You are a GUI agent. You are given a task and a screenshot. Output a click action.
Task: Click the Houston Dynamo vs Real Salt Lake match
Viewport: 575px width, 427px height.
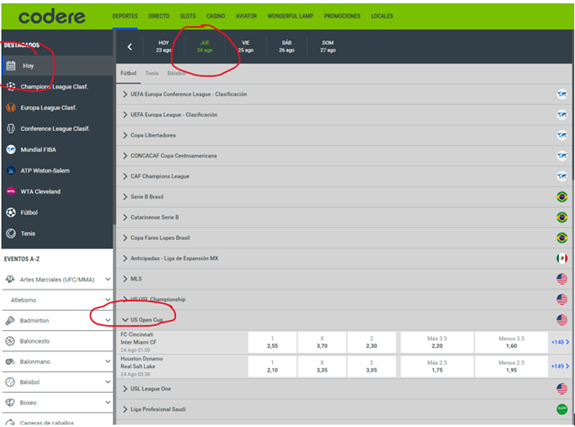click(x=142, y=366)
